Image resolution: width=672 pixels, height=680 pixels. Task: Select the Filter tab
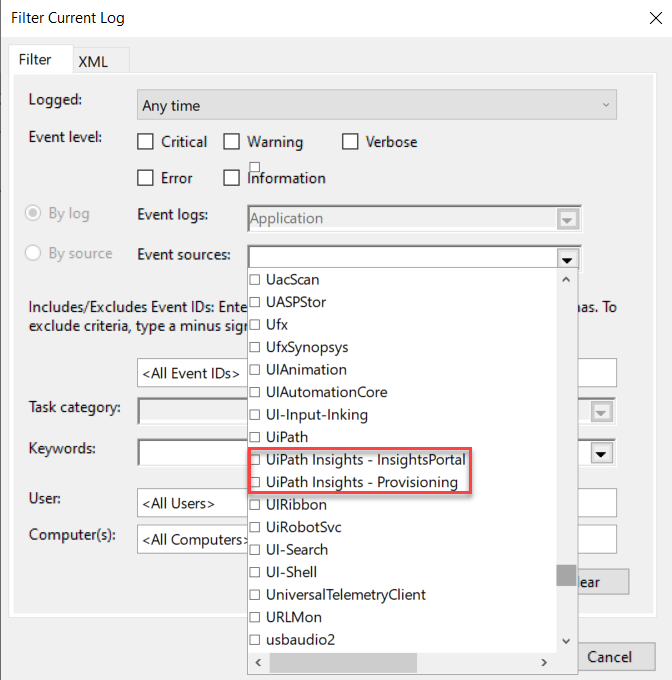[35, 59]
